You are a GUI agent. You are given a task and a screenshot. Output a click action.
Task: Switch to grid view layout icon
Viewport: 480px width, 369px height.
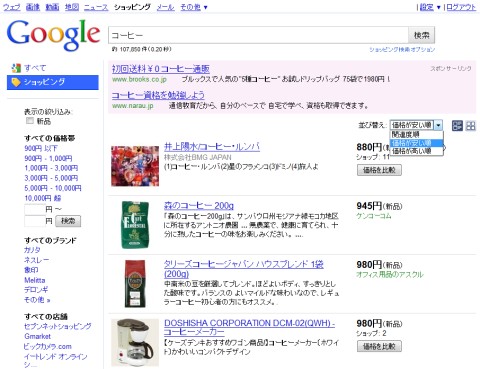471,126
